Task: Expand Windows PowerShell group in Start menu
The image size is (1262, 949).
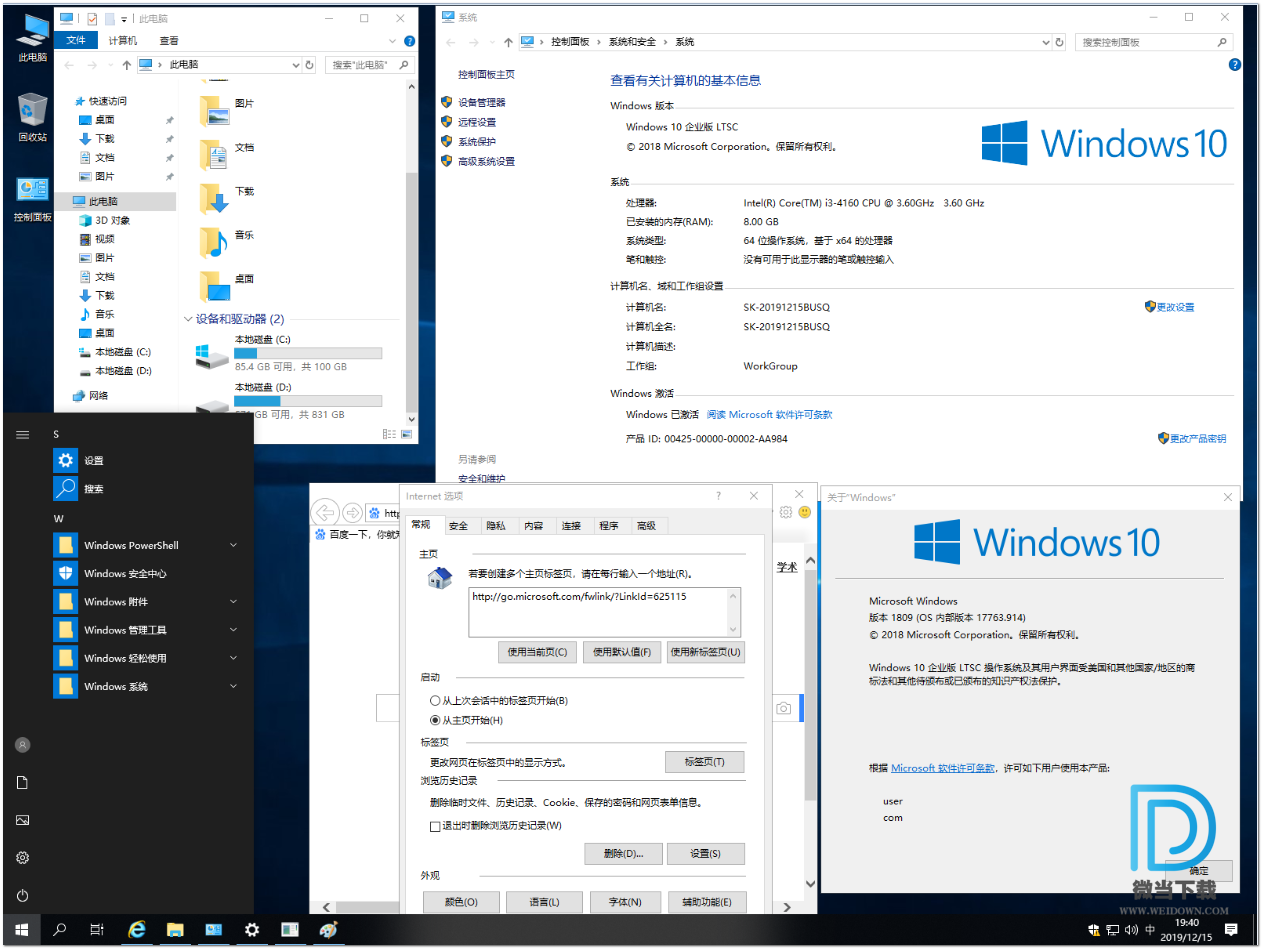Action: (x=233, y=545)
